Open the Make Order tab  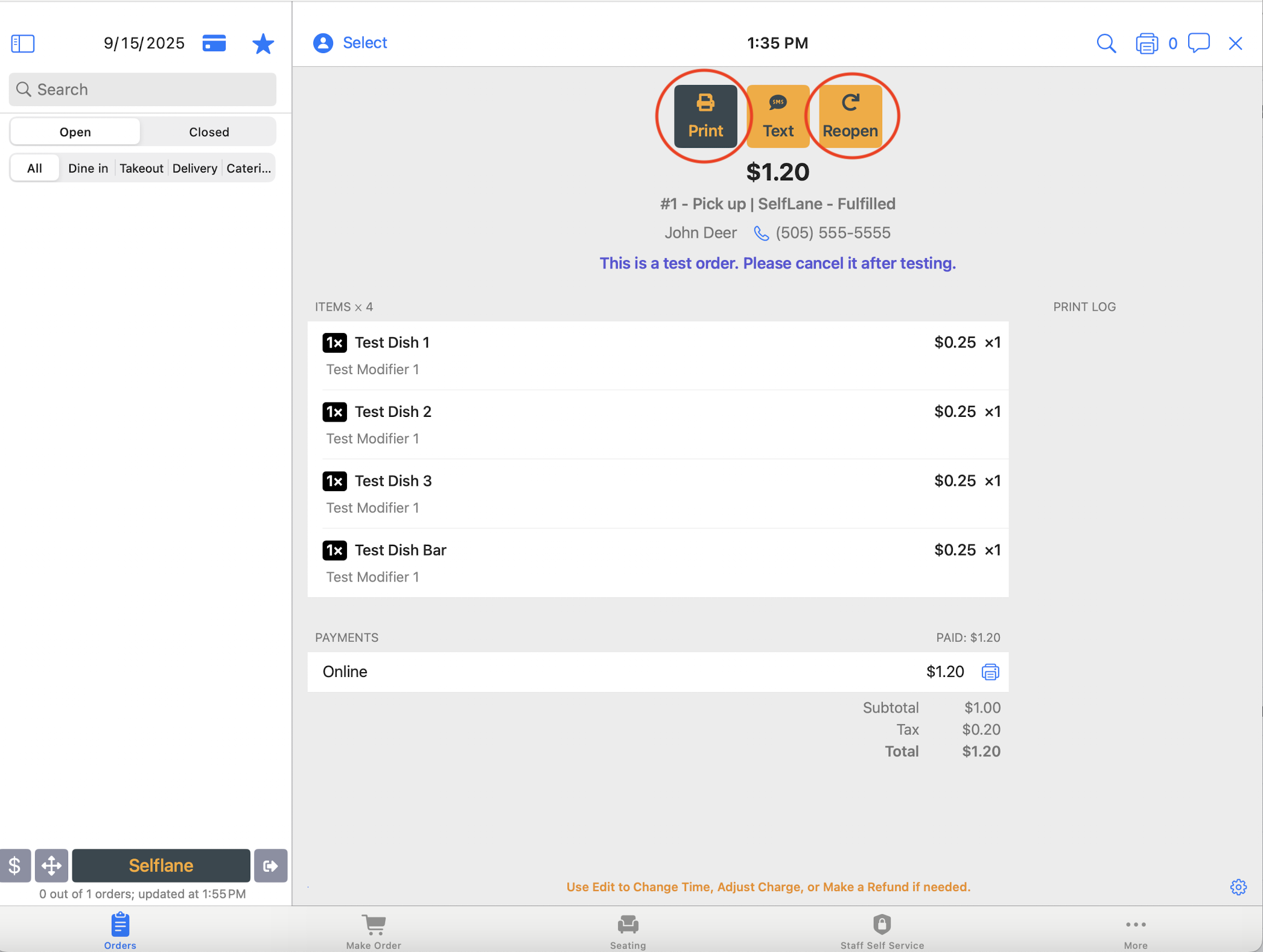point(374,931)
